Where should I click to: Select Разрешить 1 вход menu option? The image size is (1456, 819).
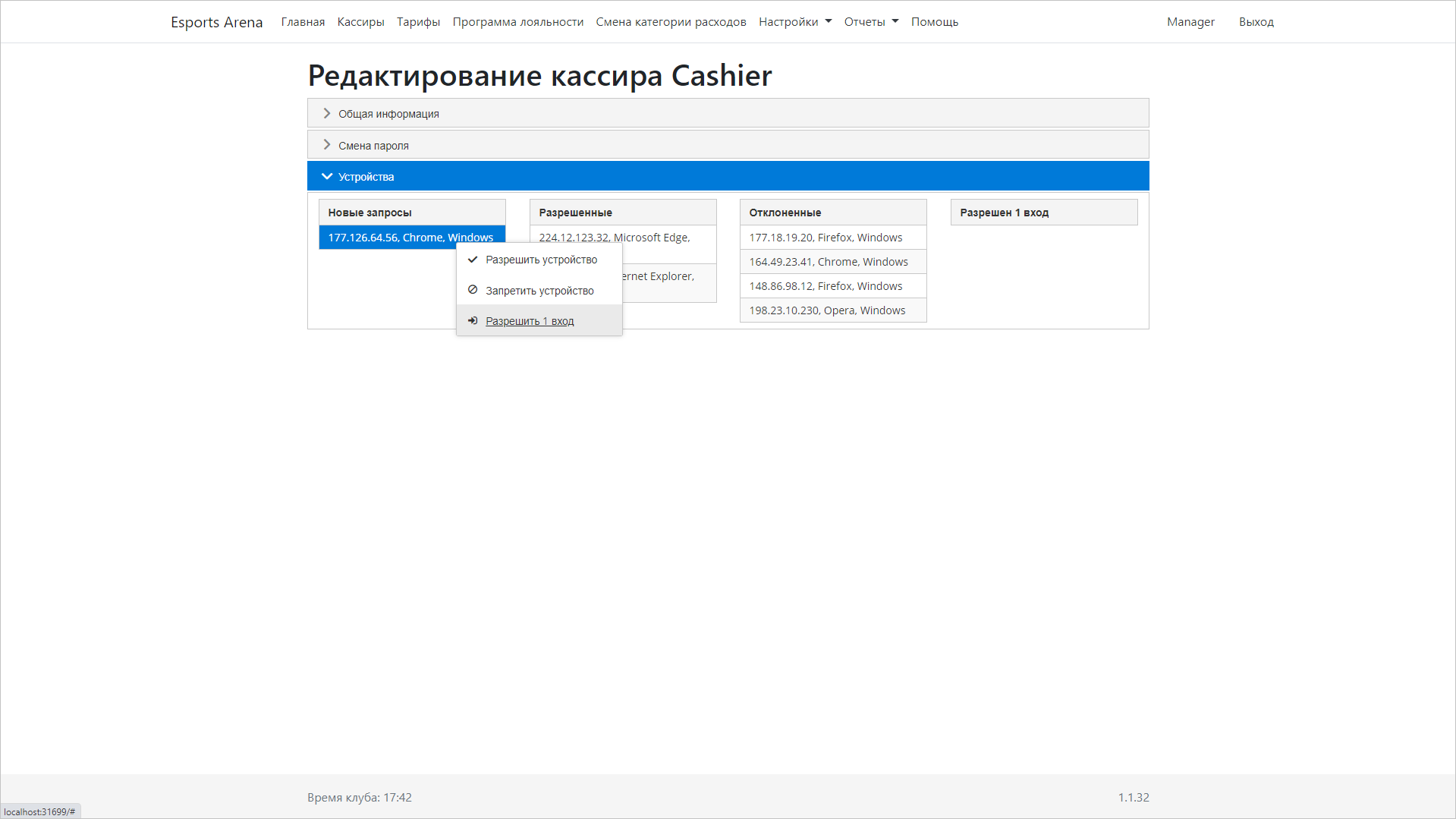click(x=529, y=321)
